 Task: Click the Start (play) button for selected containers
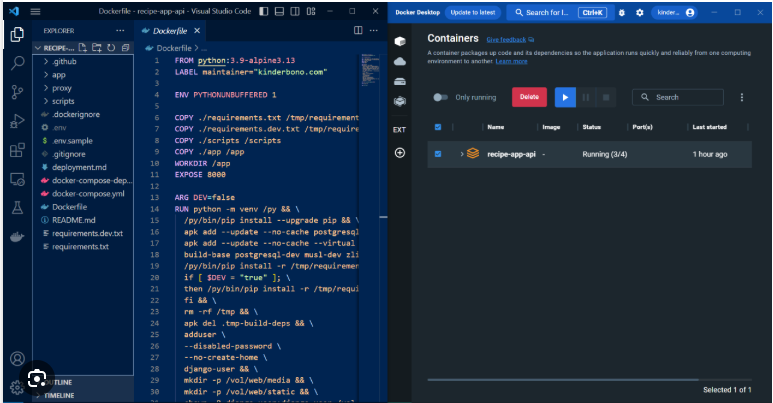564,97
